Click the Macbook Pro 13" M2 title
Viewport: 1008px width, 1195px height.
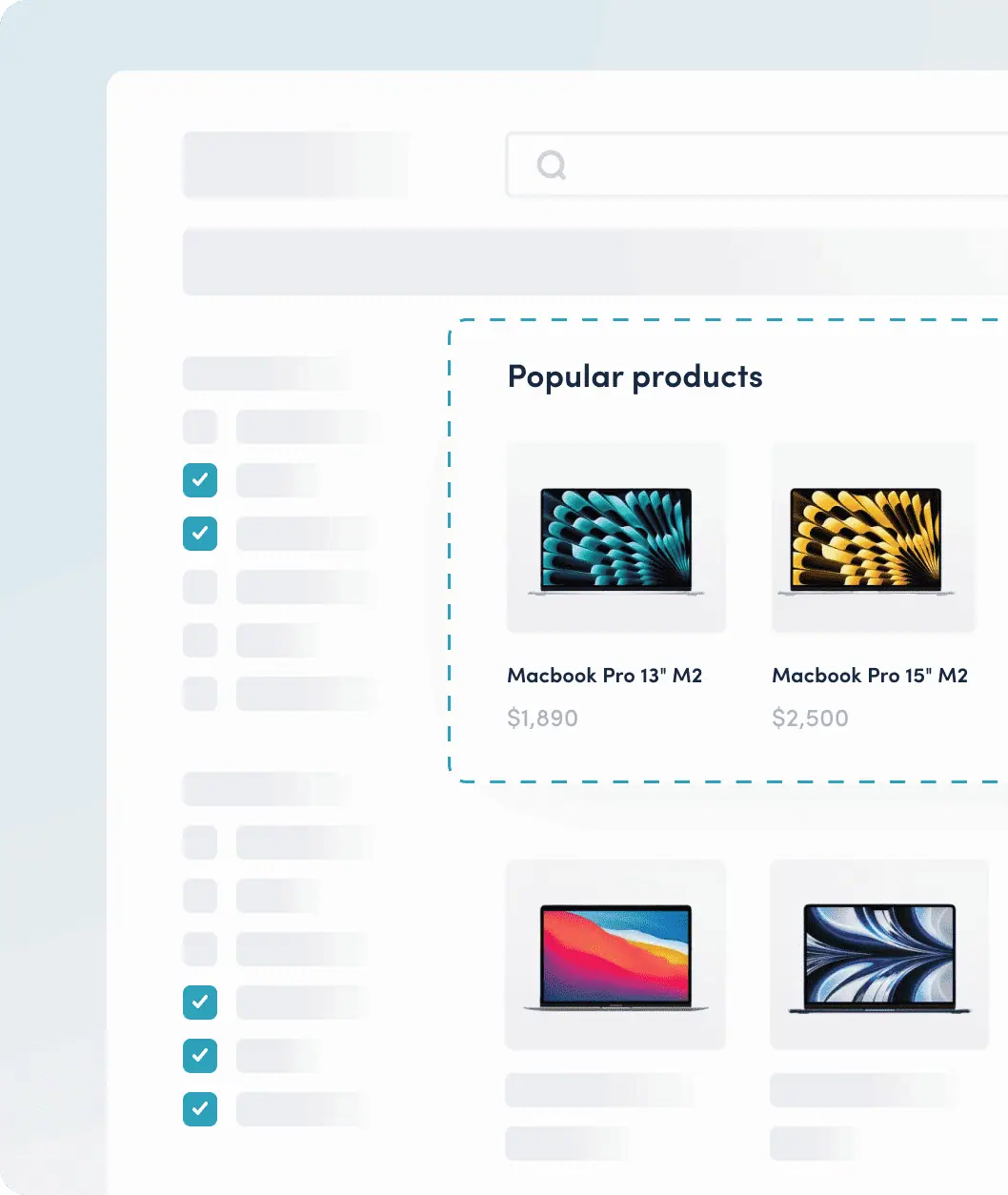point(604,676)
